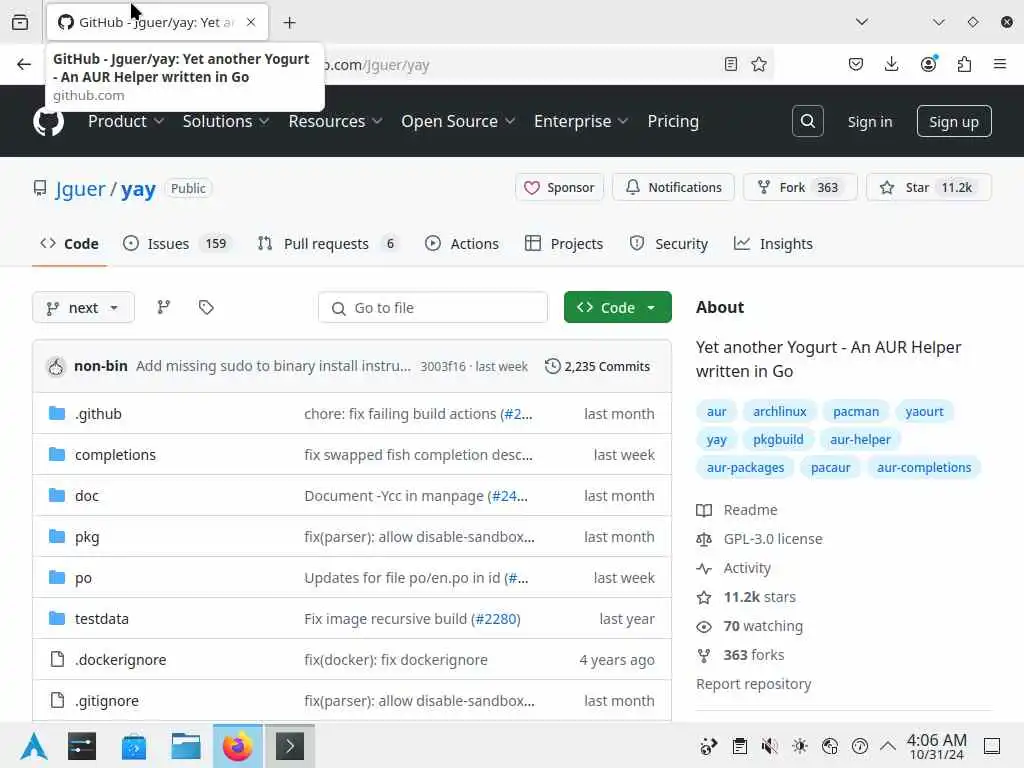Show hidden tray icons with up arrow
This screenshot has height=768, width=1024.
click(888, 746)
